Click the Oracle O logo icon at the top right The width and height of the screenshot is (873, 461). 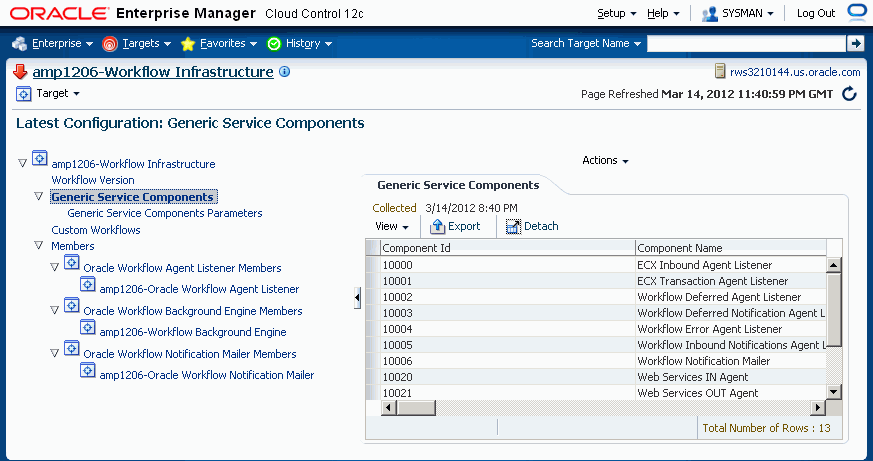(857, 12)
